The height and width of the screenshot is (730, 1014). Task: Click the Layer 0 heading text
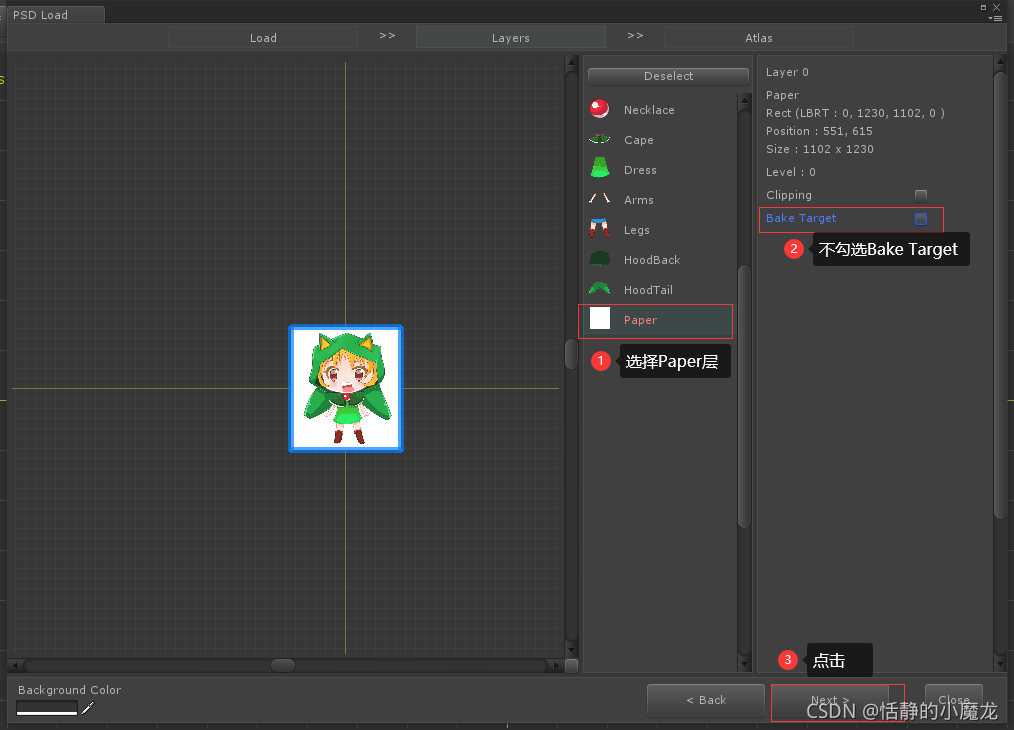787,72
